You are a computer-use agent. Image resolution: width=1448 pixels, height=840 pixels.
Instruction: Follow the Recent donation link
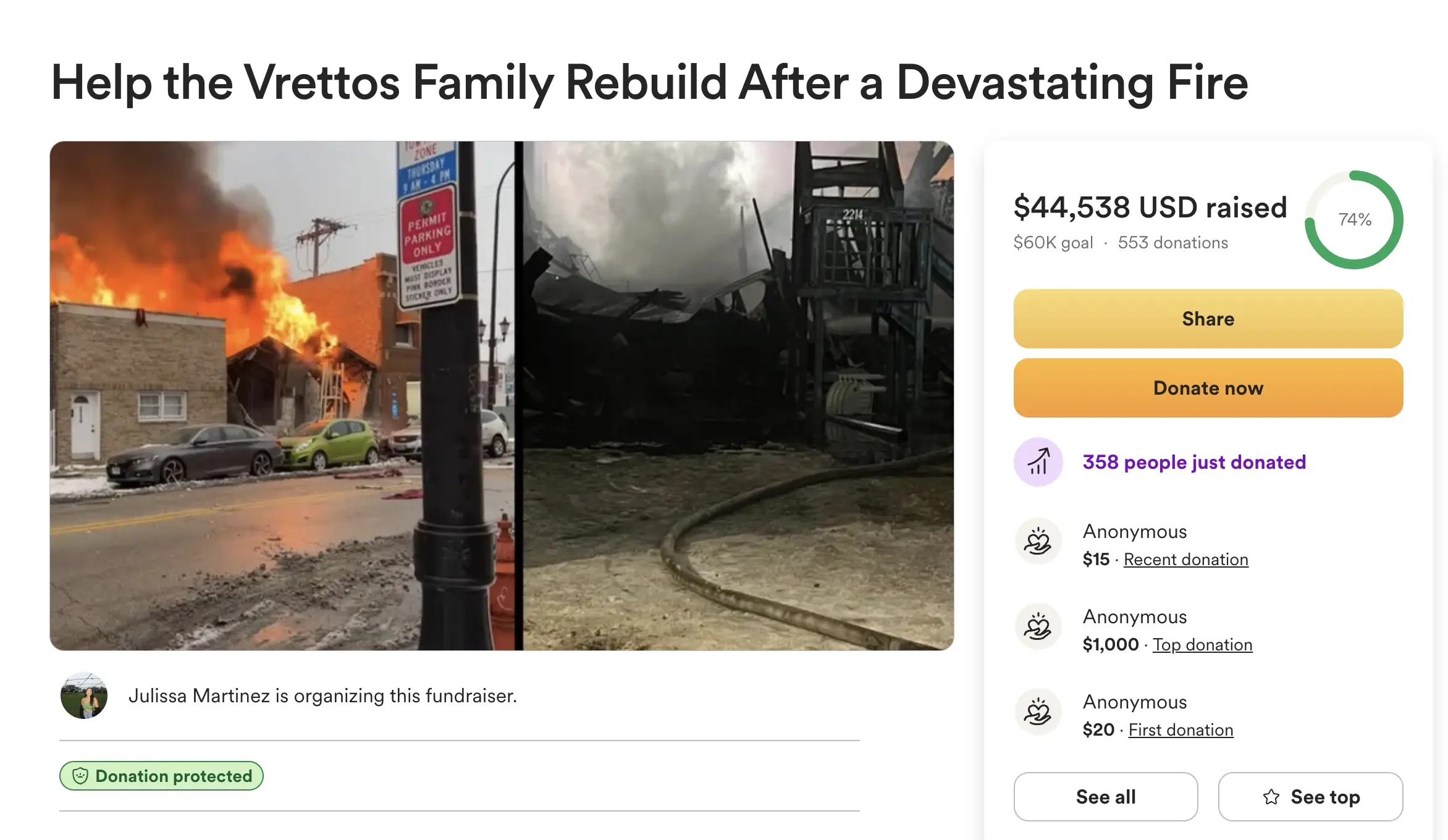[x=1185, y=560]
